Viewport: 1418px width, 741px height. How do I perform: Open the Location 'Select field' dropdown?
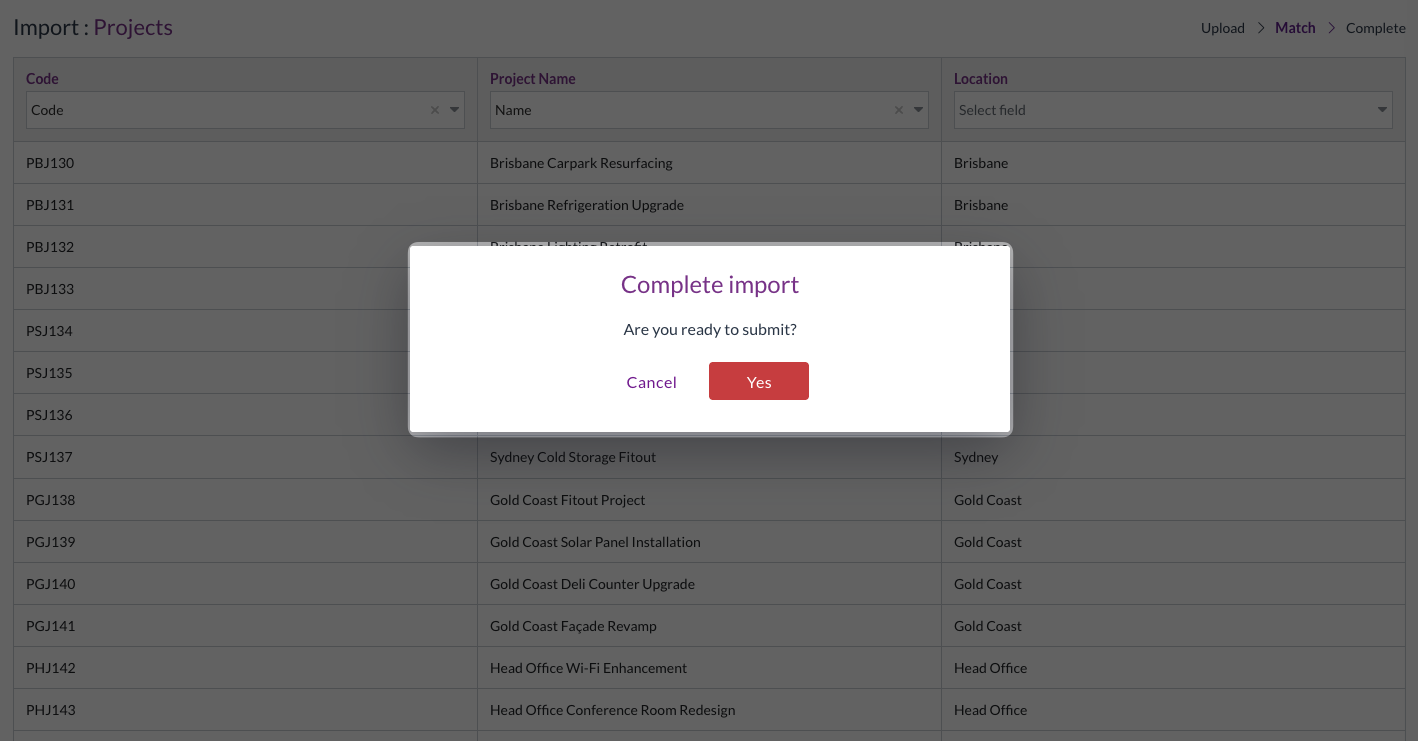tap(1172, 110)
